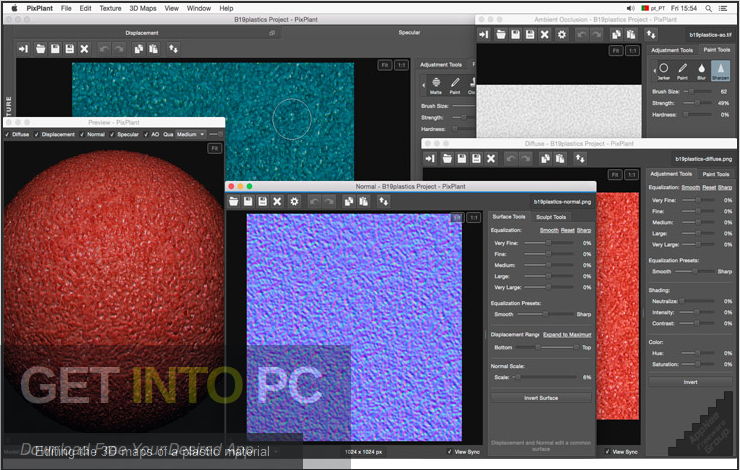Click Invert button in Diffuse window
The width and height of the screenshot is (740, 470).
690,382
